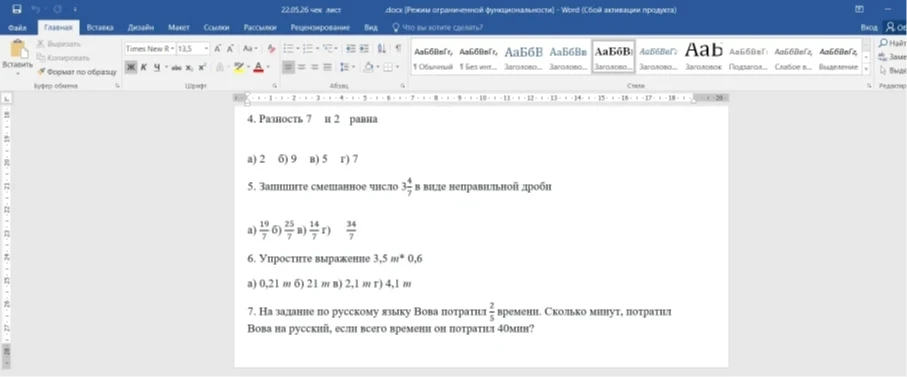Click Copy (Копировать) in clipboard group
Screen dimensions: 907x377
[x=63, y=58]
